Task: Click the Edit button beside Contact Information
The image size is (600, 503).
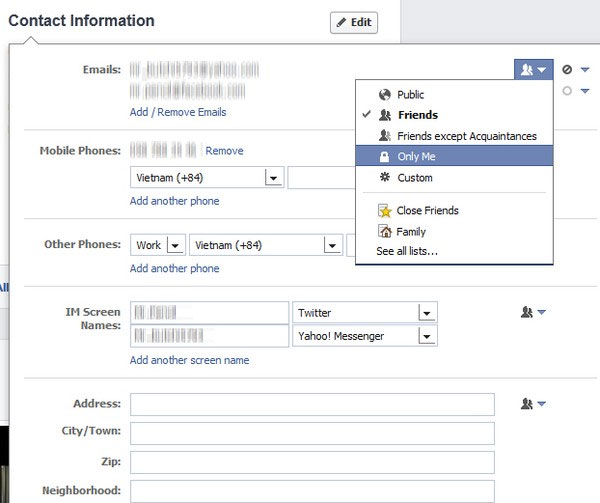Action: tap(354, 23)
